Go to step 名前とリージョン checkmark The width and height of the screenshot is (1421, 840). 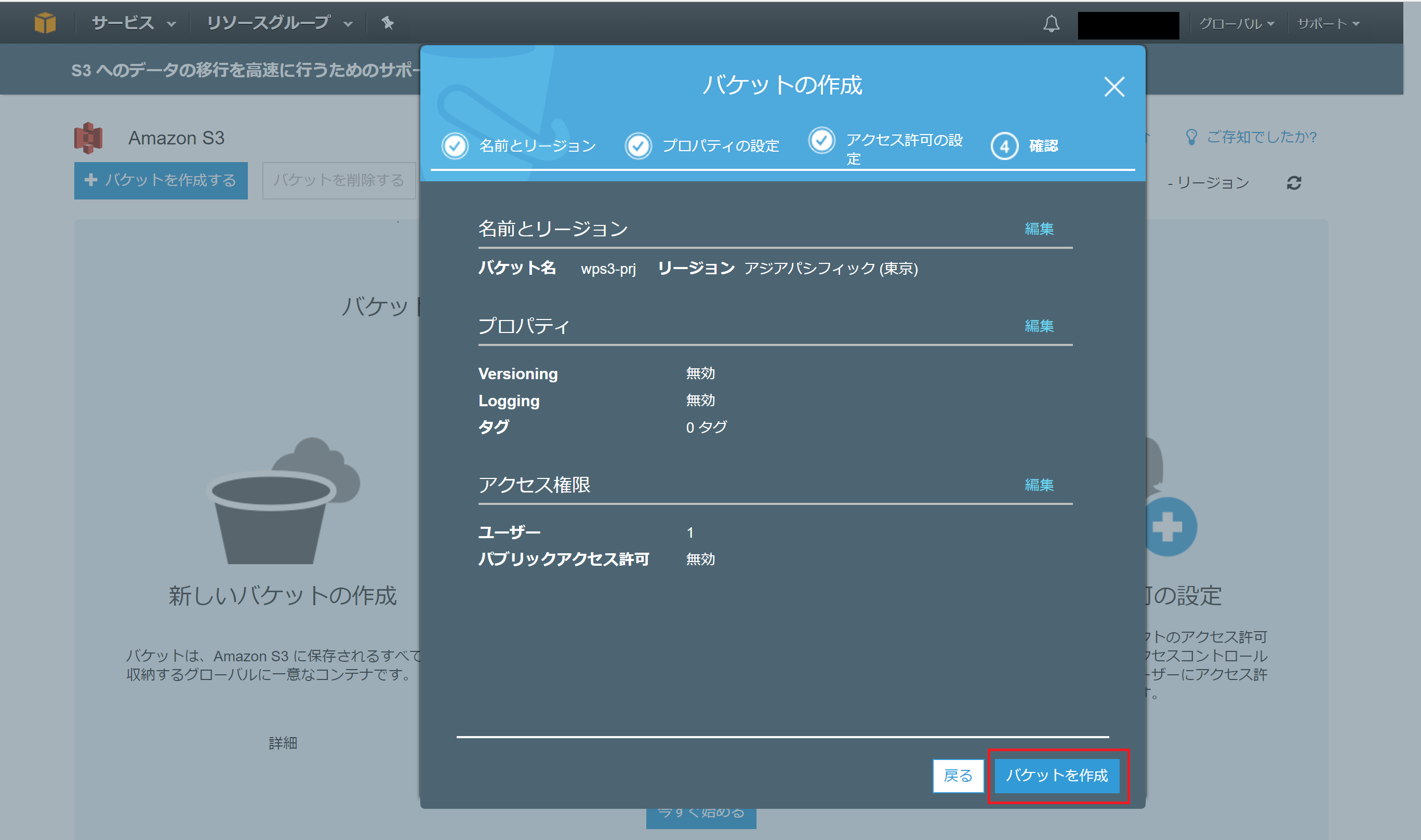pos(455,146)
